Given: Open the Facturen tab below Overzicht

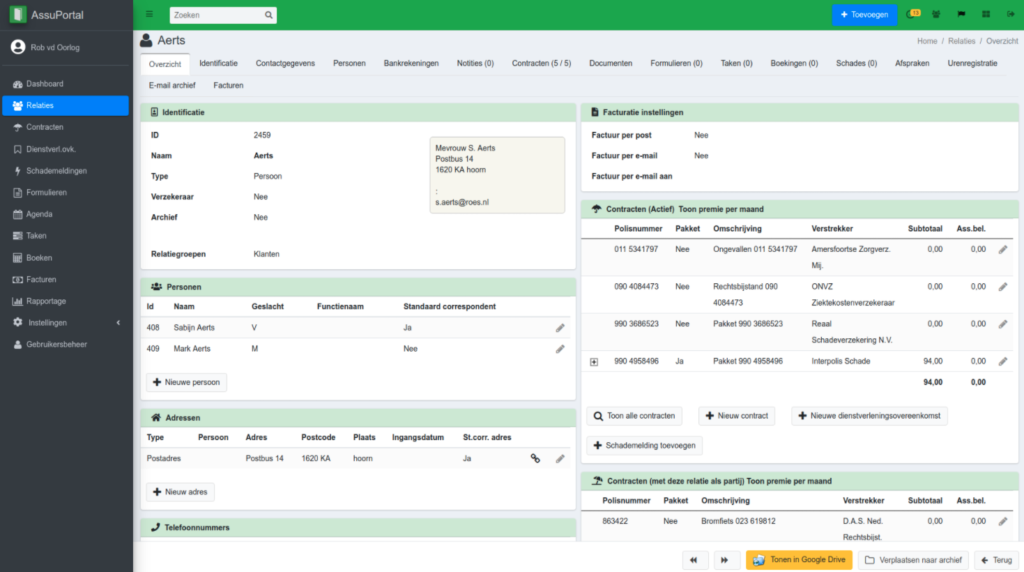Looking at the screenshot, I should click(228, 86).
